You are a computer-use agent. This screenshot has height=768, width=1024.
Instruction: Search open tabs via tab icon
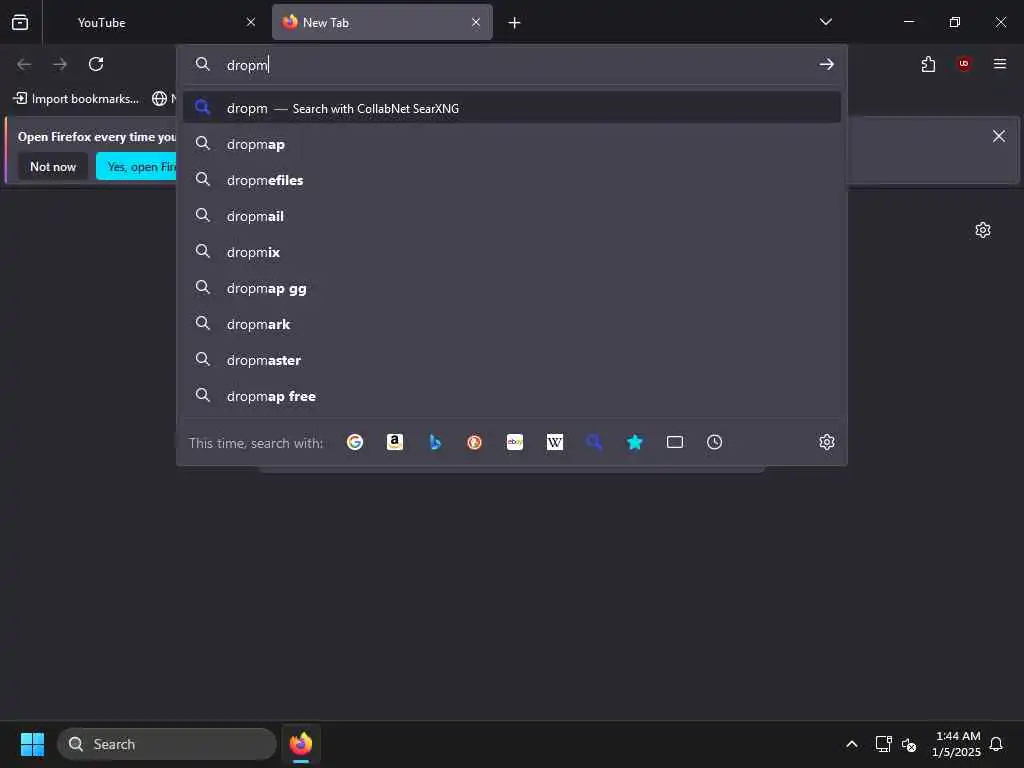coord(675,442)
